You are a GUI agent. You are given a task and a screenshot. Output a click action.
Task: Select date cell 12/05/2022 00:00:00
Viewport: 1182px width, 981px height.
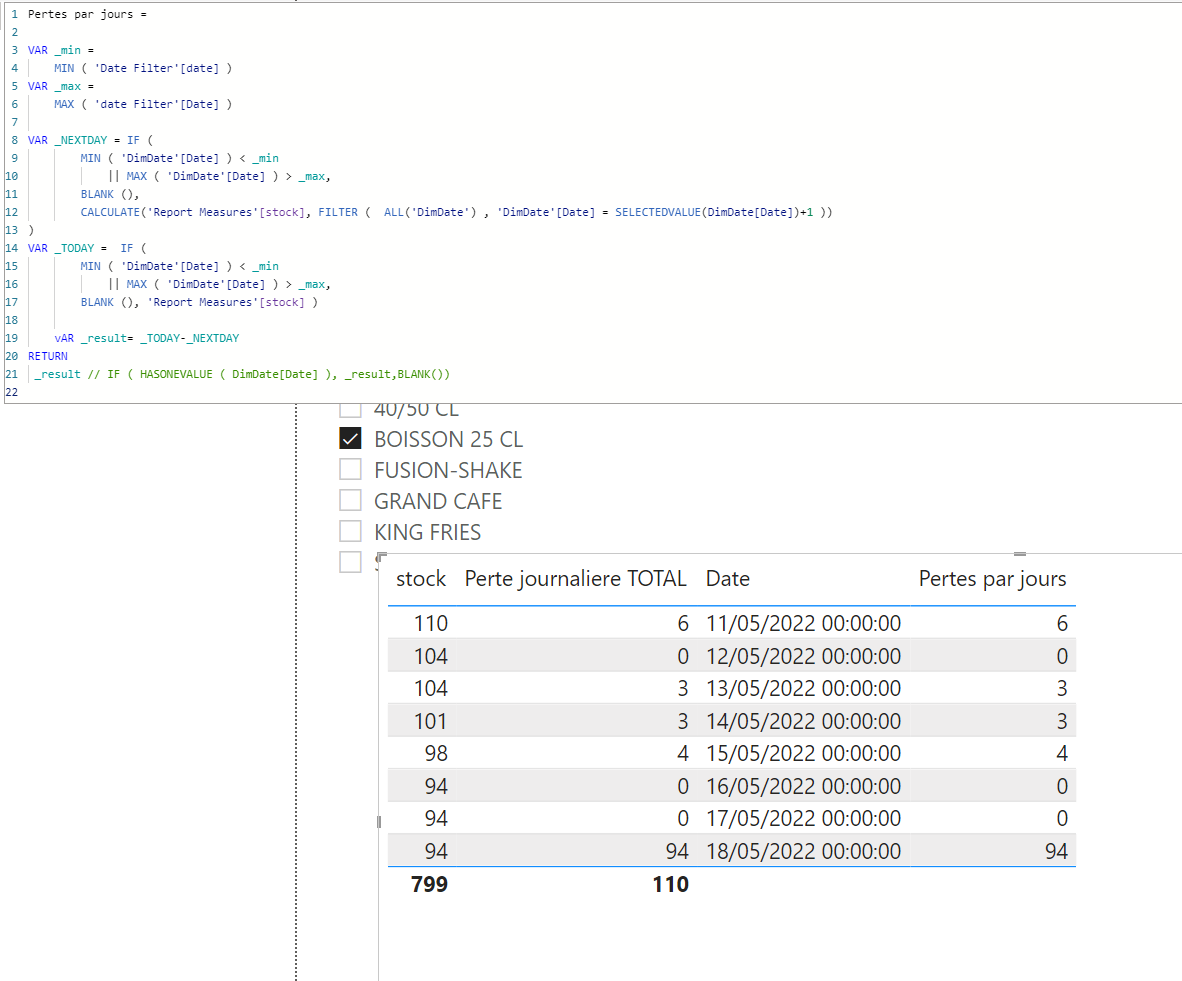[x=803, y=656]
